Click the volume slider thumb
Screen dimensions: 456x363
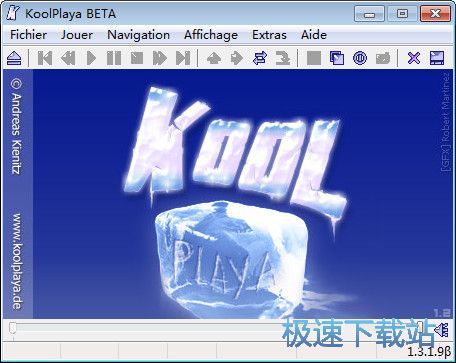(421, 328)
